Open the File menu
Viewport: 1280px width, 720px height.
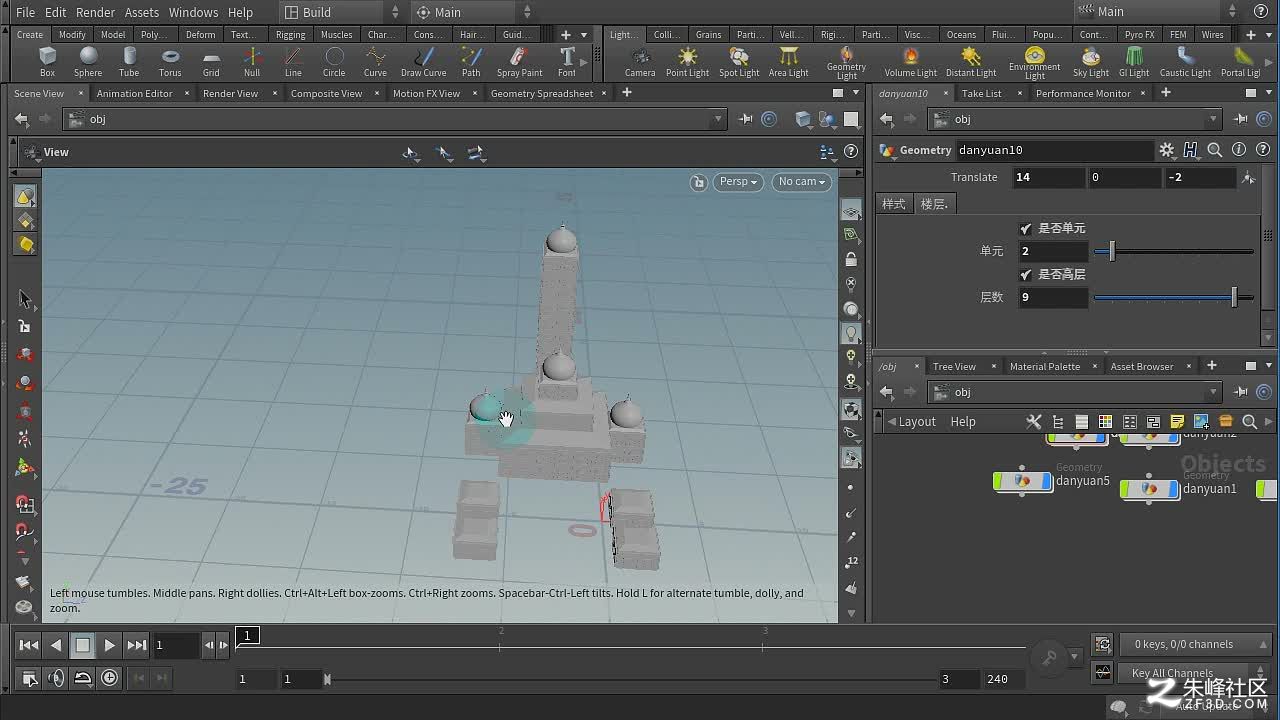point(25,12)
